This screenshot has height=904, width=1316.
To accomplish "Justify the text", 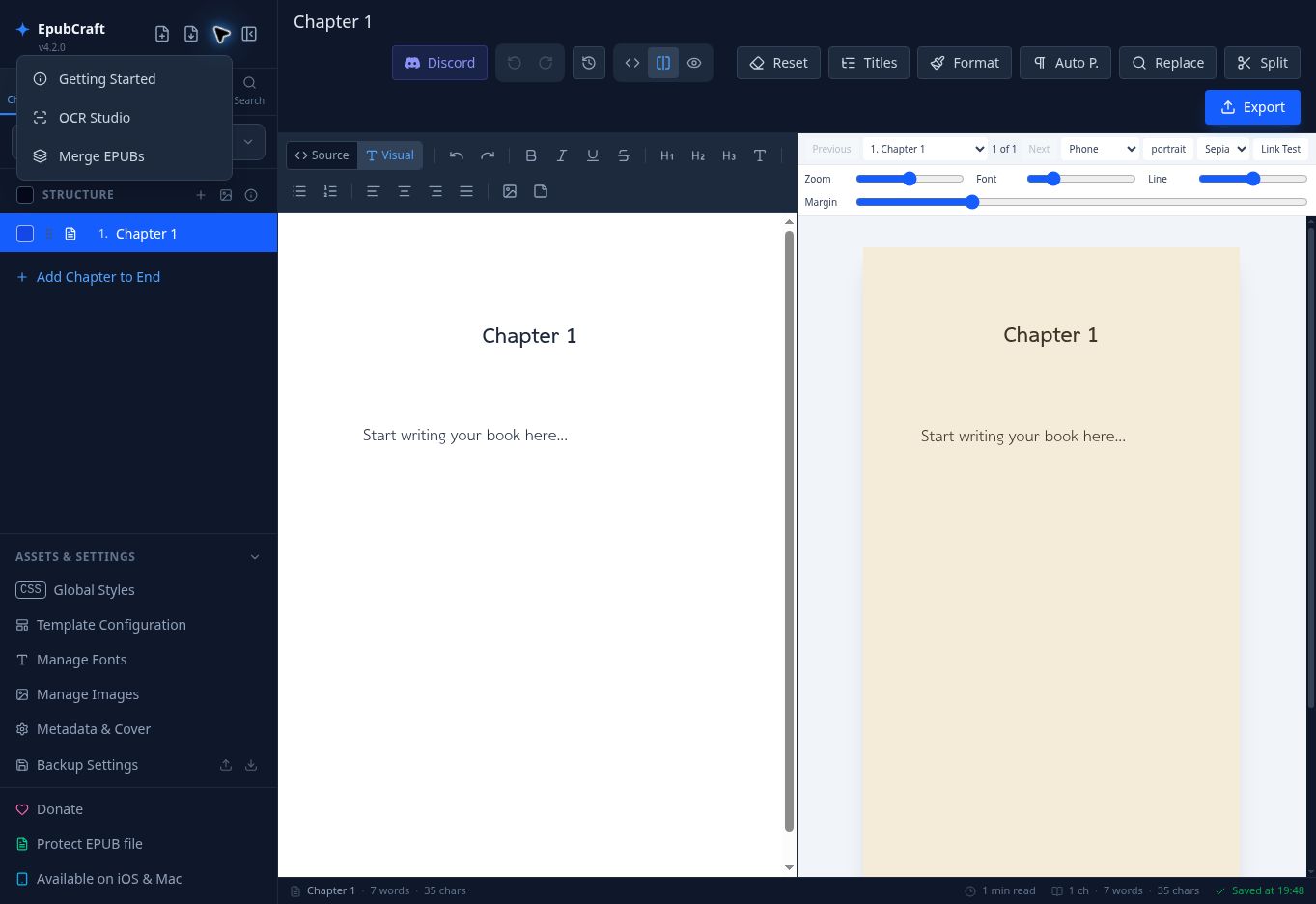I will 466,191.
